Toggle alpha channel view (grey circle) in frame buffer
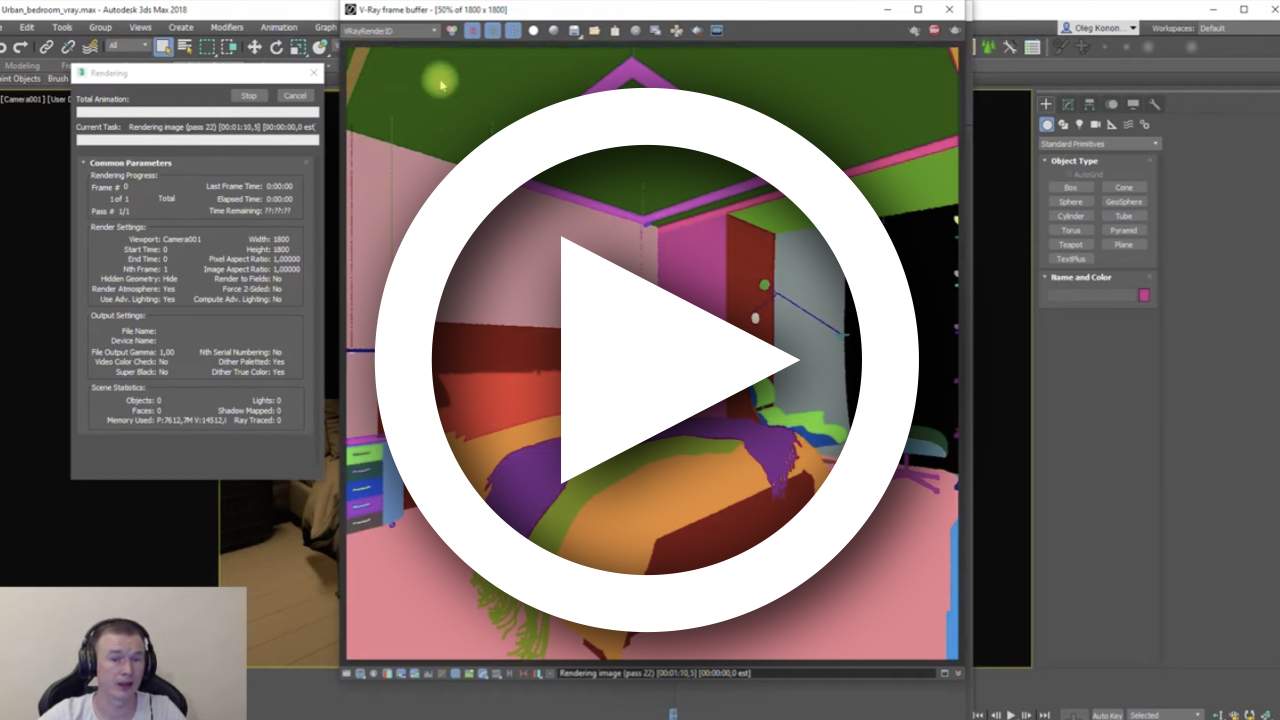 click(553, 31)
